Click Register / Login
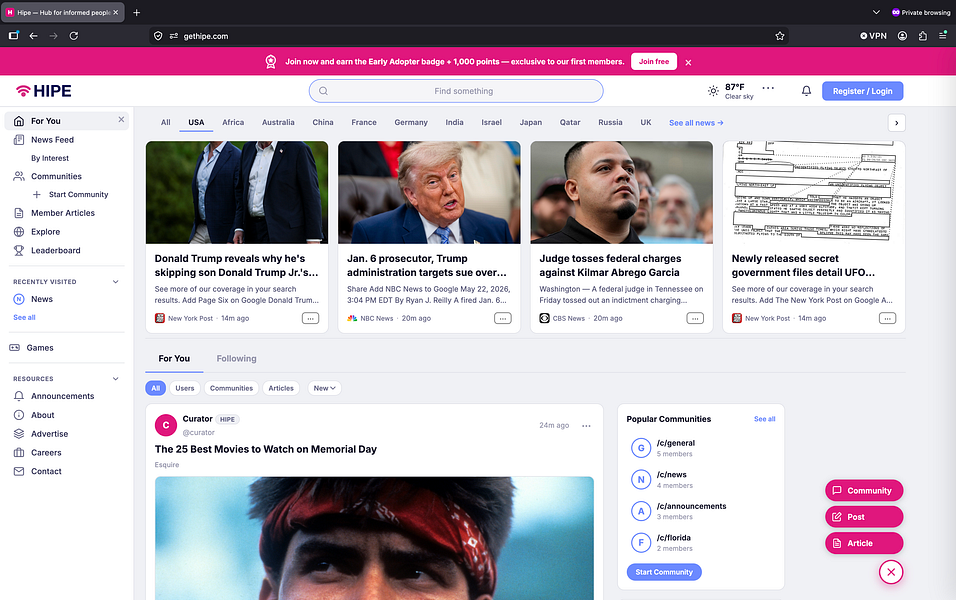 862,91
